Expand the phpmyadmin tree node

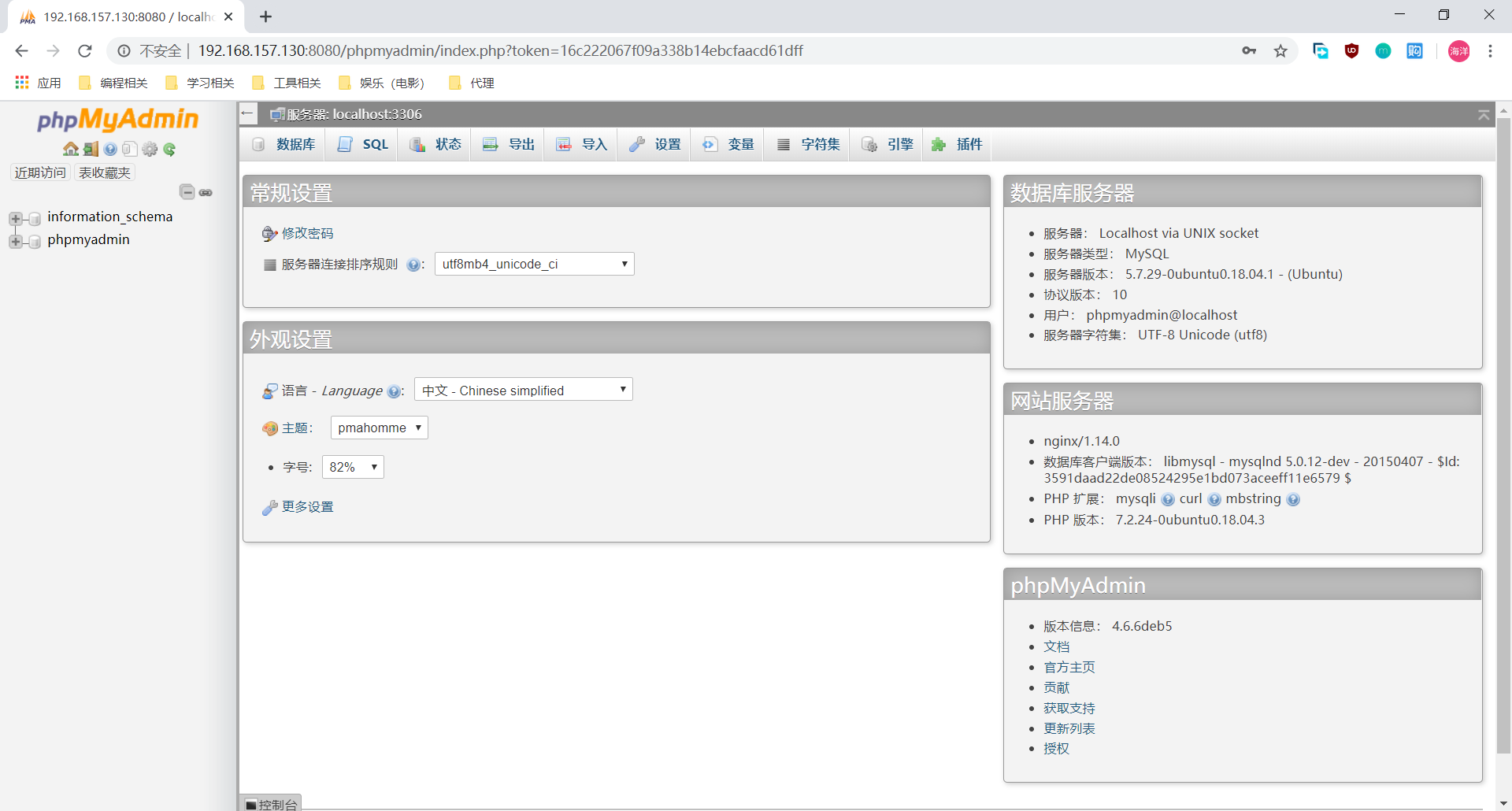tap(15, 241)
